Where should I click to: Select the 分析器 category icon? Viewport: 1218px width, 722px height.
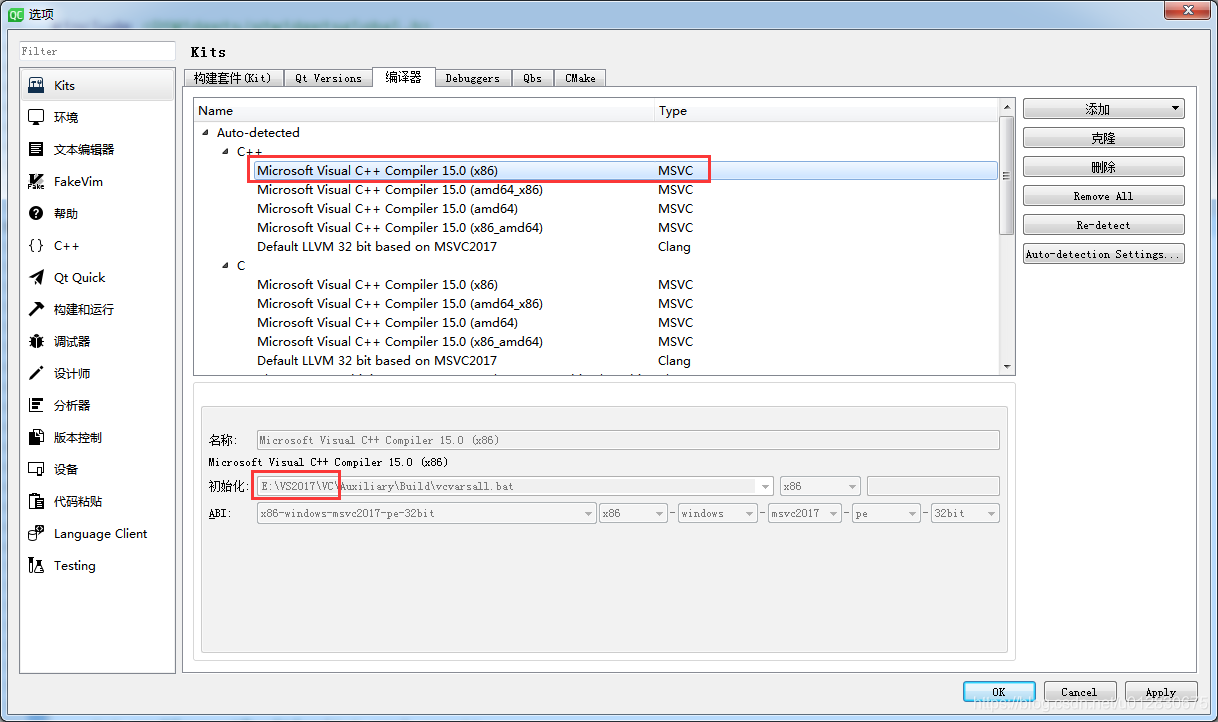[x=36, y=405]
